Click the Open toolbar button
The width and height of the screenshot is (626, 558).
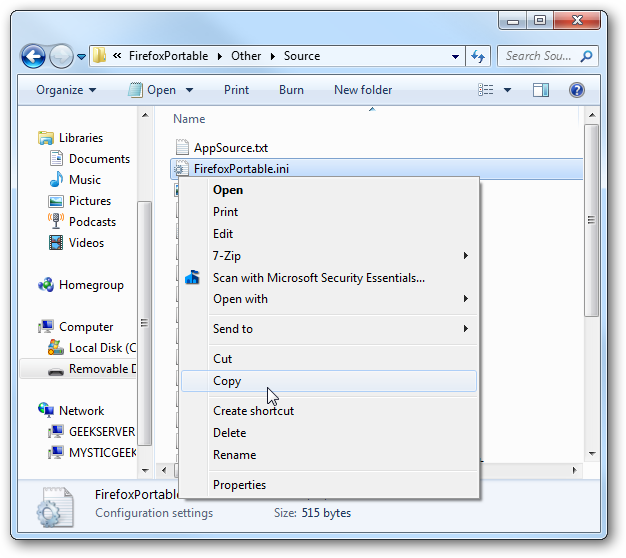[152, 90]
